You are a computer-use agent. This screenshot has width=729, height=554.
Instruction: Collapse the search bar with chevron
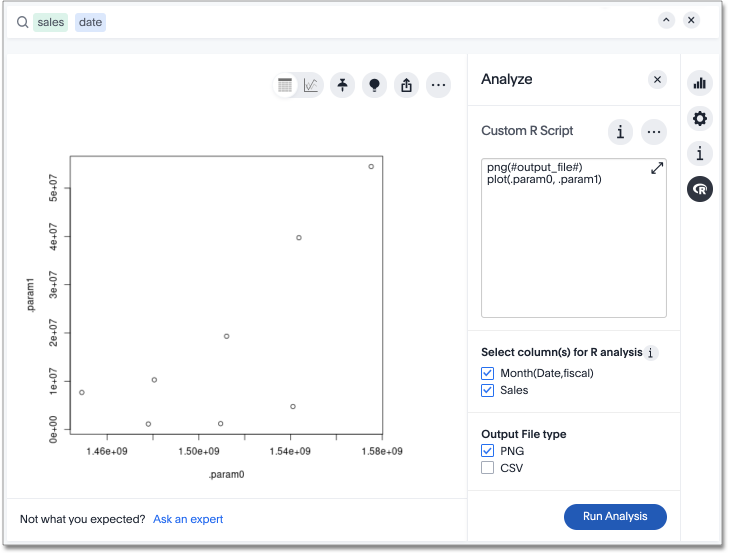666,21
